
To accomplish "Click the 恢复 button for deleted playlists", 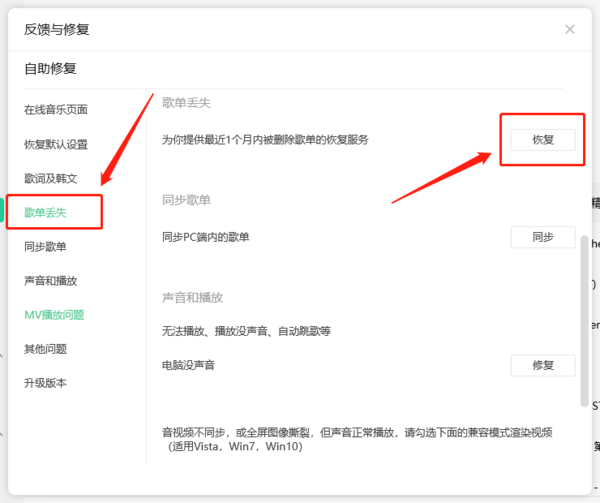I will point(542,140).
